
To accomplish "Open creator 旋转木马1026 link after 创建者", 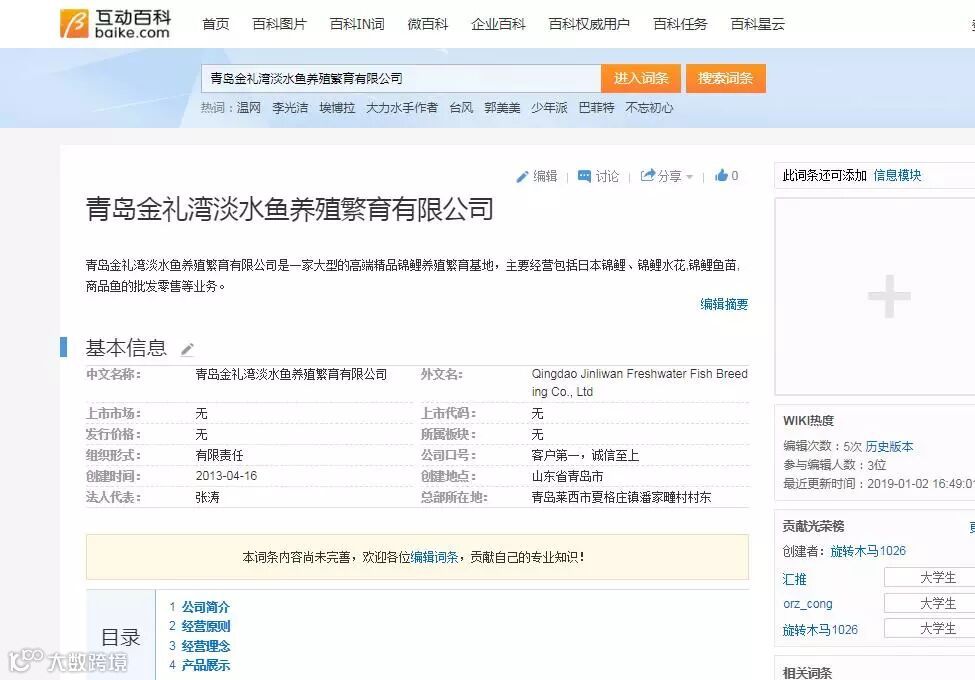I will click(x=868, y=551).
